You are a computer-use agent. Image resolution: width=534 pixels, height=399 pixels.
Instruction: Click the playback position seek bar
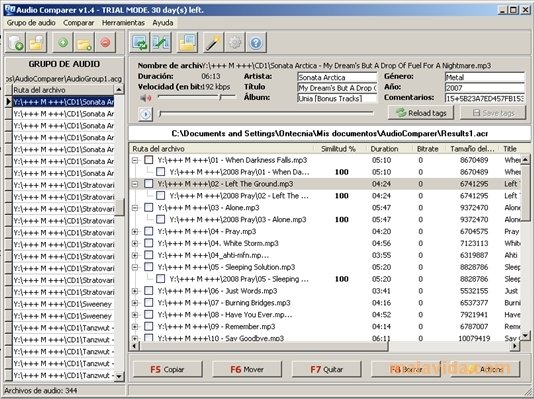pos(266,113)
